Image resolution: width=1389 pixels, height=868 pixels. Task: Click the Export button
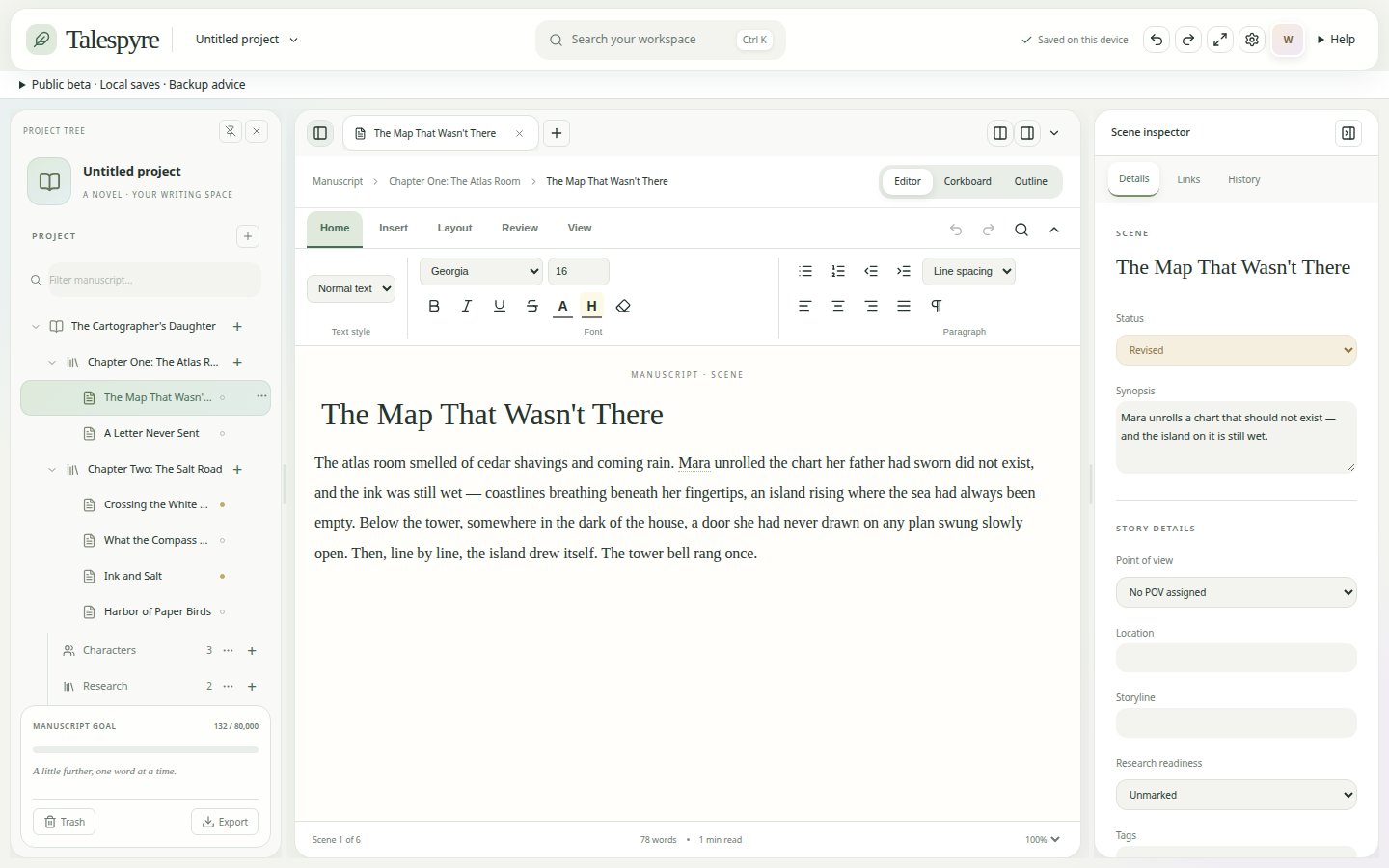(225, 822)
